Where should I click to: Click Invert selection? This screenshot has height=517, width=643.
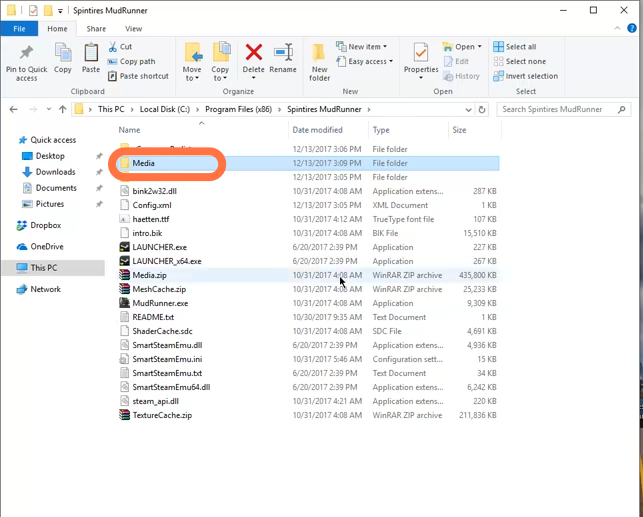tap(526, 76)
